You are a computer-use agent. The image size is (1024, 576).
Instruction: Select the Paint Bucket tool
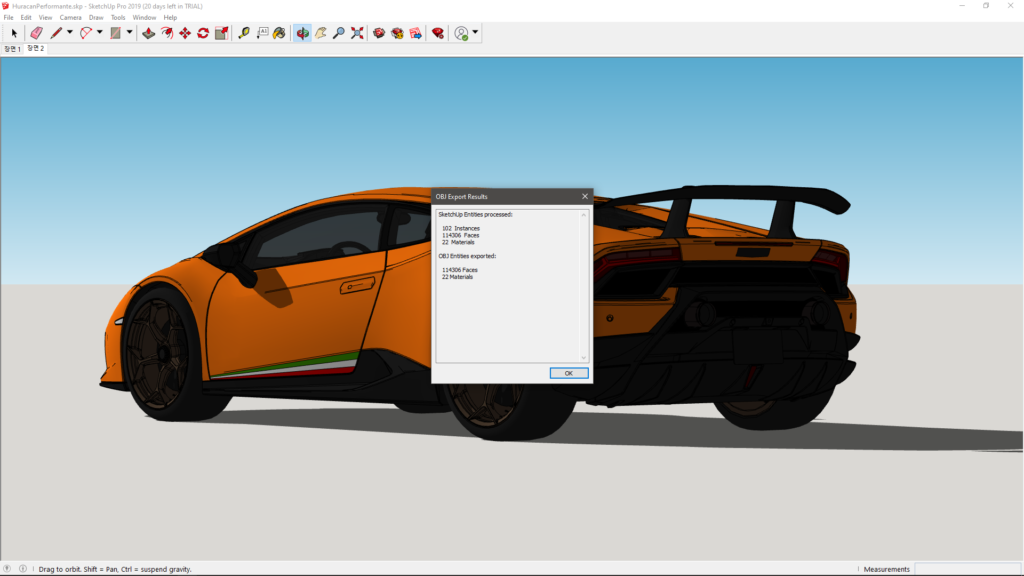click(x=279, y=33)
